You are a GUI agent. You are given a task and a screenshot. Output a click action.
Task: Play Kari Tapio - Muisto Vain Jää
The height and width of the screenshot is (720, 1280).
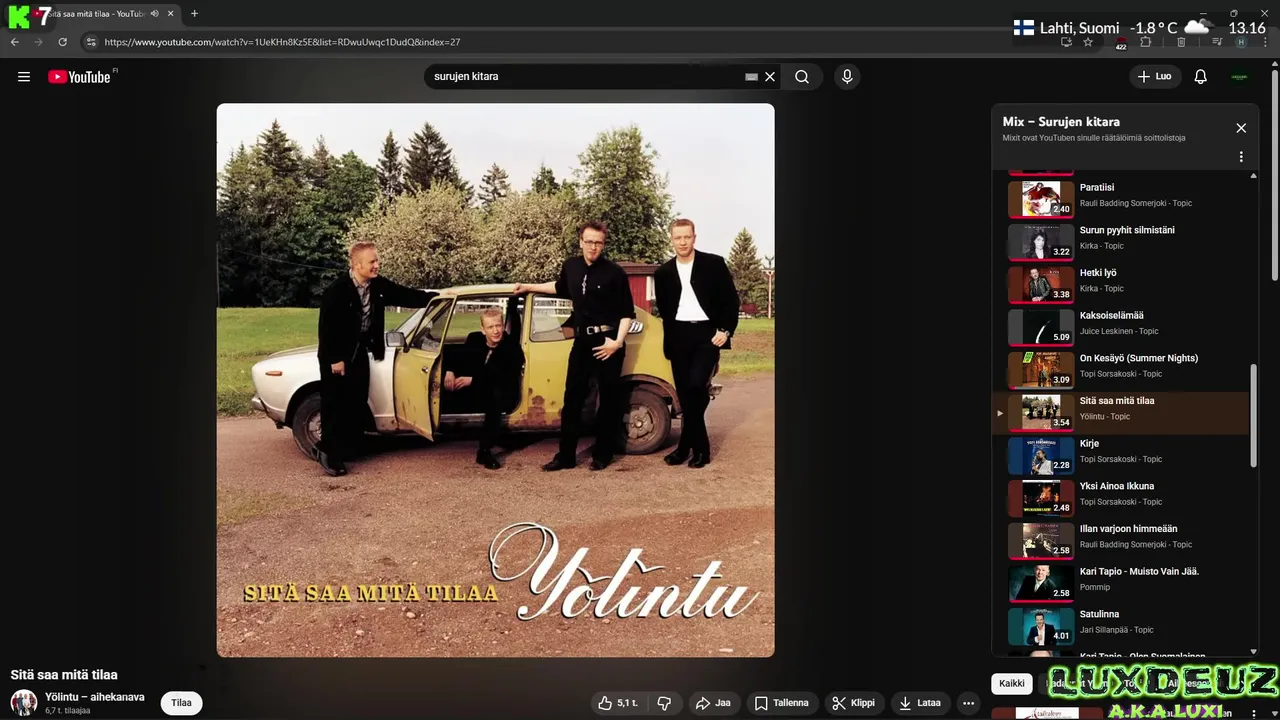pos(1120,583)
